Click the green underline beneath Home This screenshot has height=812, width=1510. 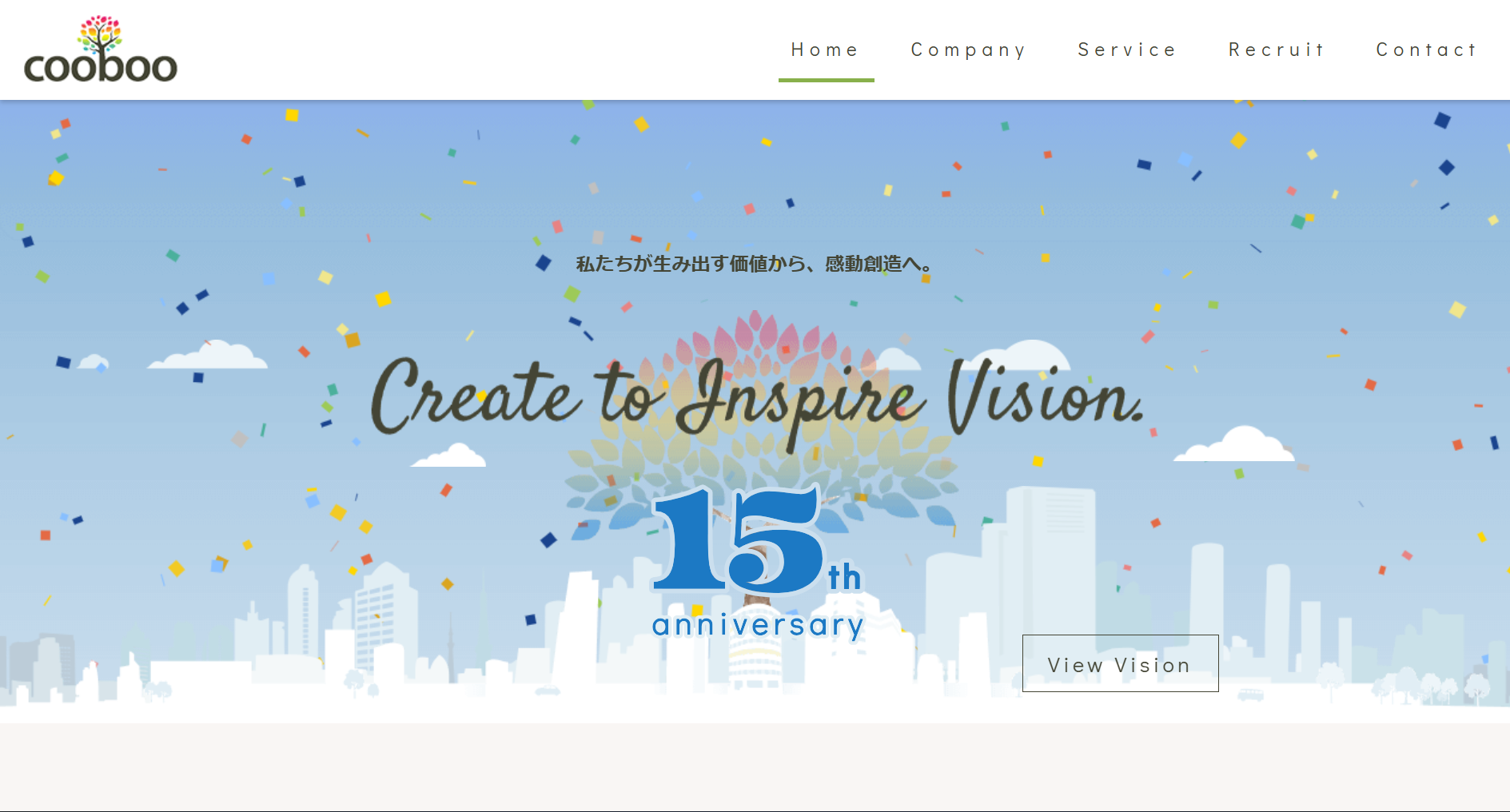[827, 80]
